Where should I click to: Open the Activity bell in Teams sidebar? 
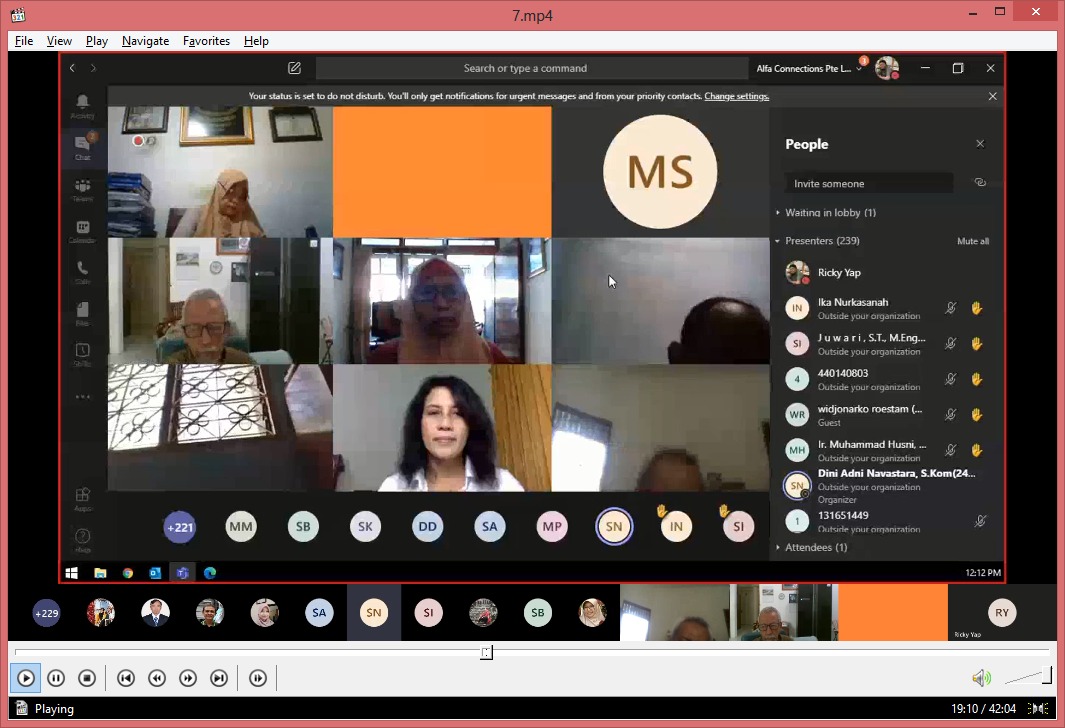pyautogui.click(x=83, y=105)
